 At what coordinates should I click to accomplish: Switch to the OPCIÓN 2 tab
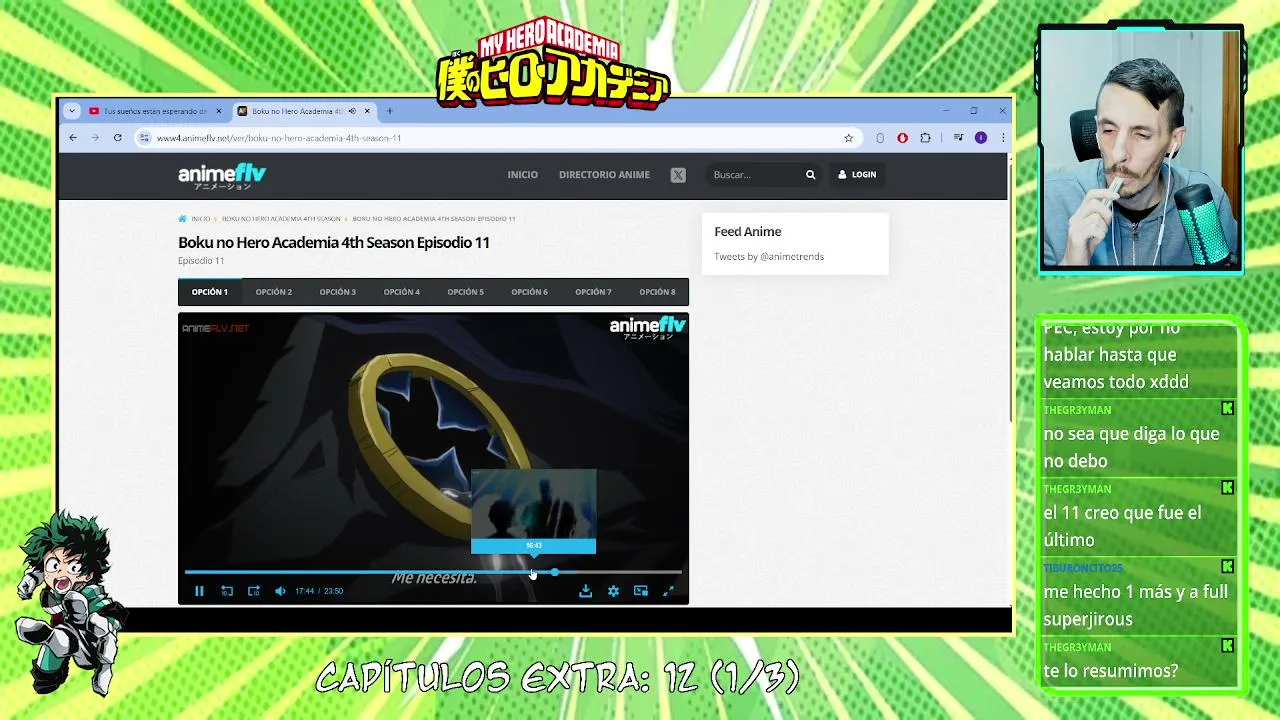(x=274, y=292)
